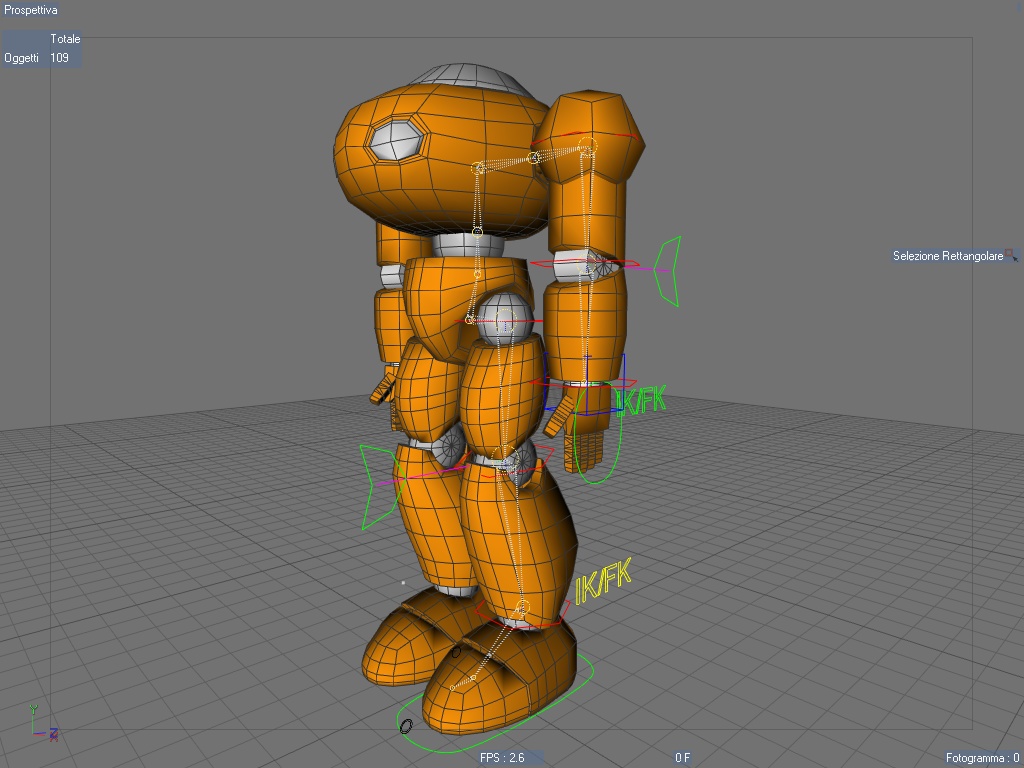
Task: Select the robot's white octagonal eye
Action: pyautogui.click(x=396, y=140)
